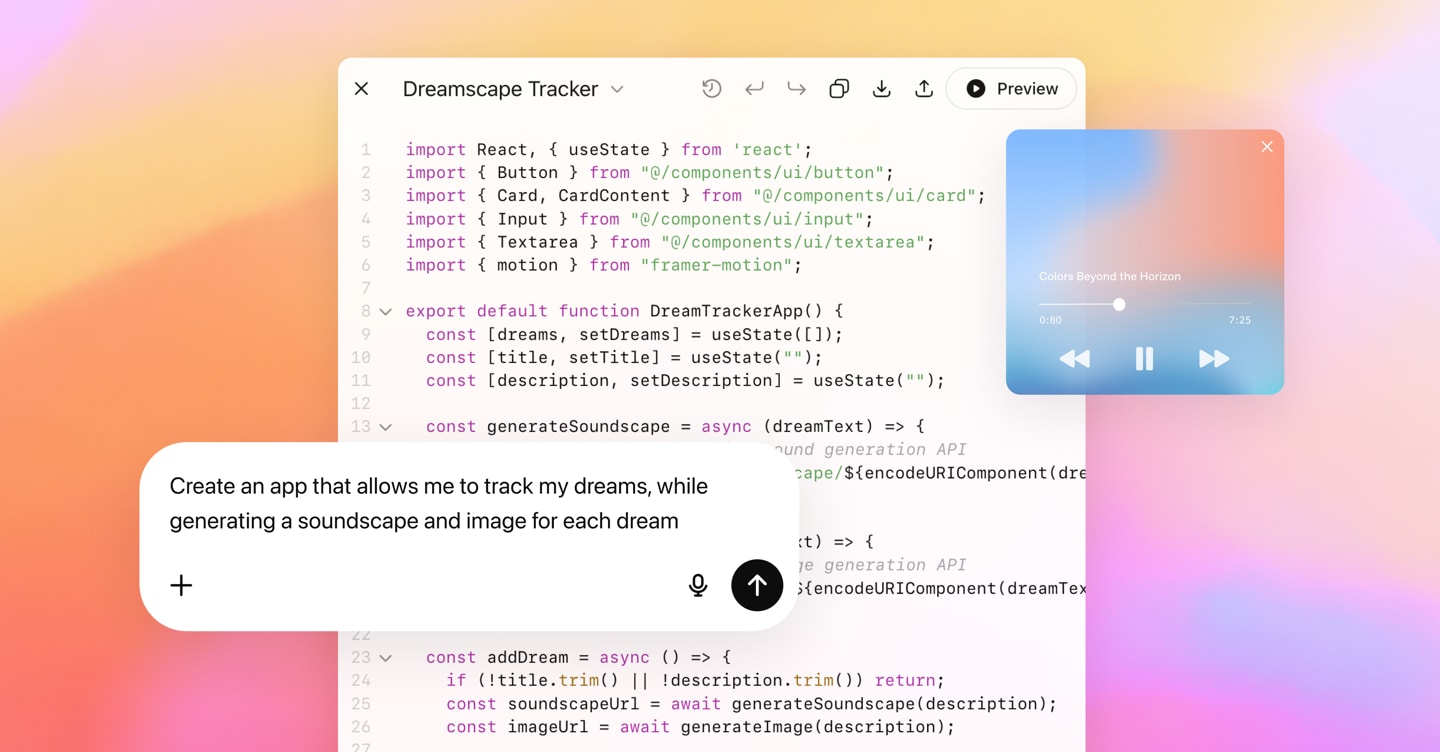The height and width of the screenshot is (752, 1440).
Task: Skip backward in the soundscape player
Action: (1074, 358)
